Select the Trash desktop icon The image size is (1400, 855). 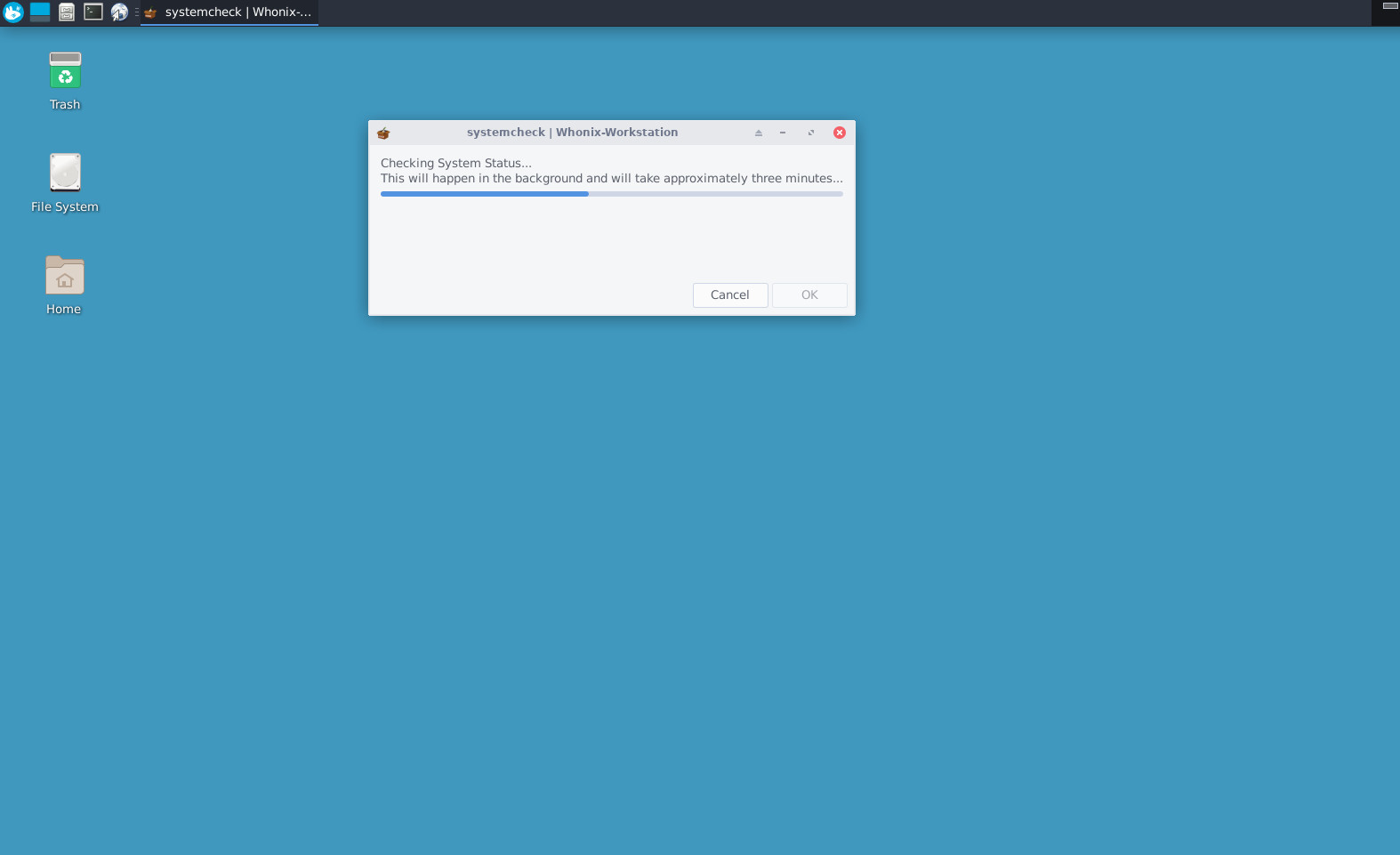65,81
